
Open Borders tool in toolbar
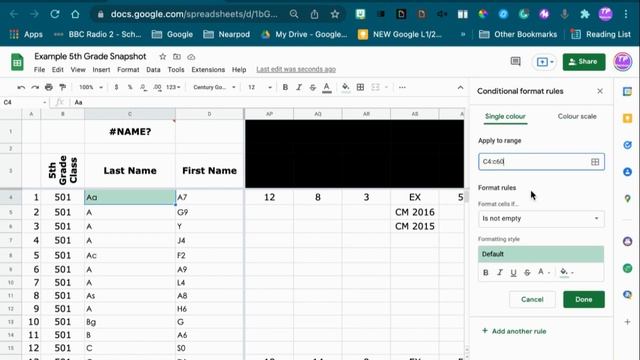[360, 87]
